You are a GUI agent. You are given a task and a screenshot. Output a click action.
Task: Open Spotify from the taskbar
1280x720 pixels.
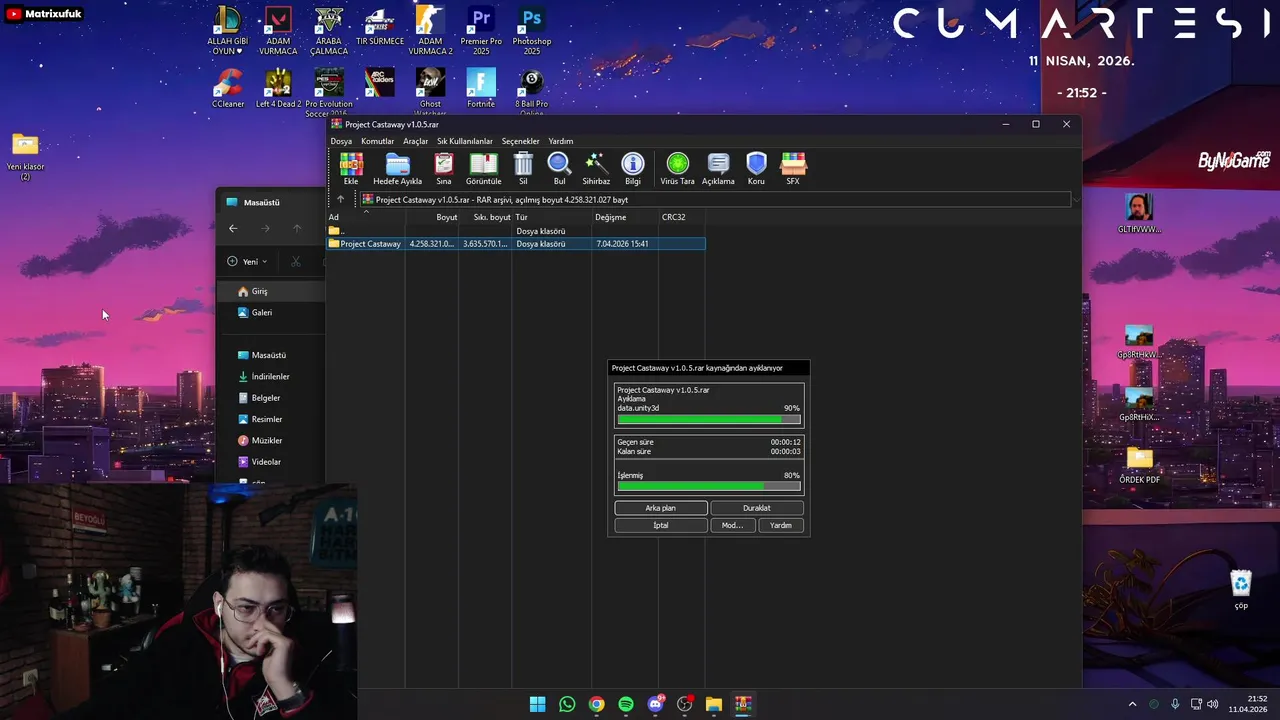click(626, 704)
